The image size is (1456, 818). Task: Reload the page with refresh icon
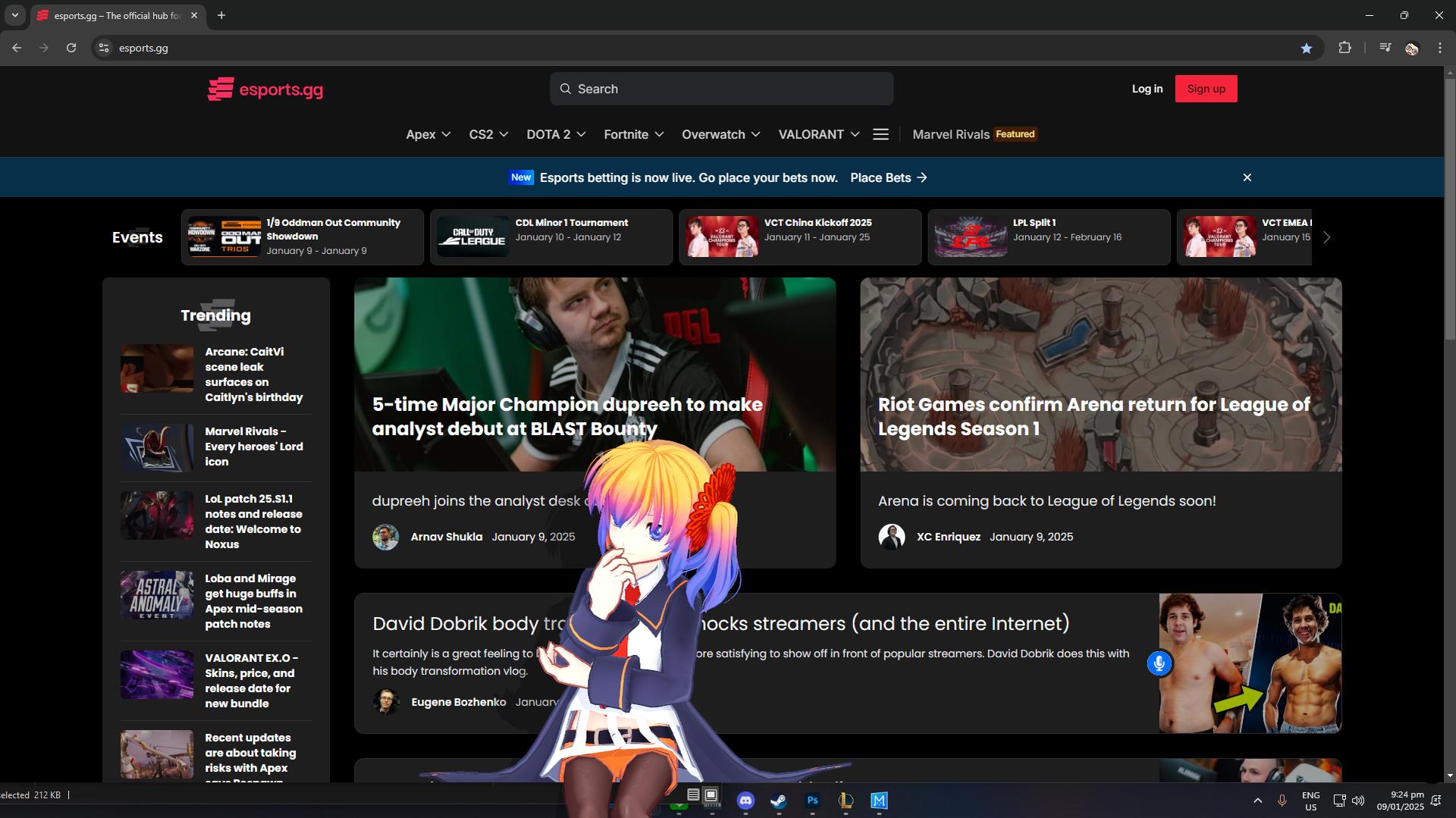pos(71,48)
